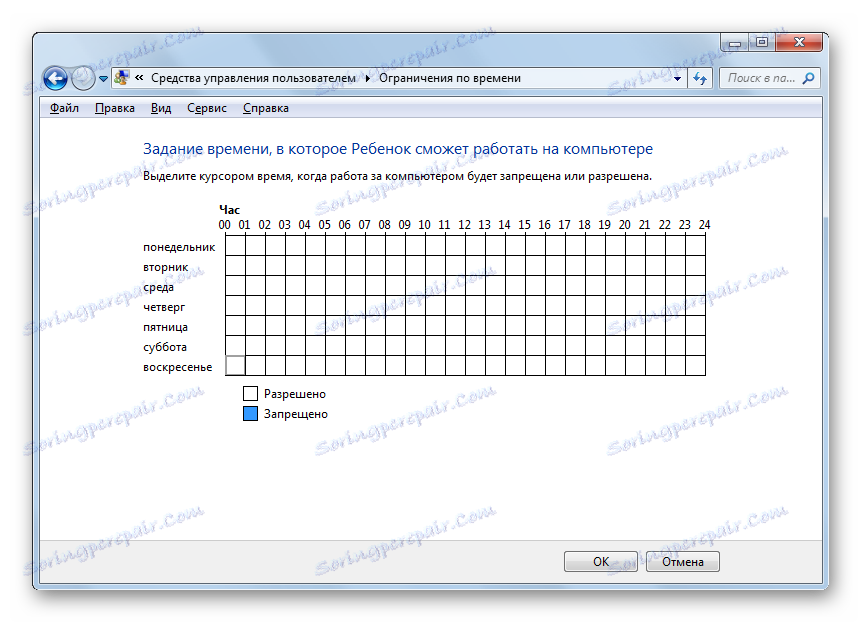Click the 'воскресенье' row label
862x623 pixels.
[178, 367]
